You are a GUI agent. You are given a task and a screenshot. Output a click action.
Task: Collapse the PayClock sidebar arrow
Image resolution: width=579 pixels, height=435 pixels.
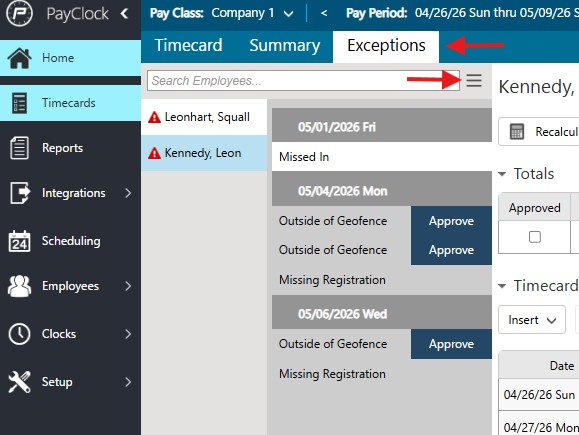pyautogui.click(x=124, y=14)
